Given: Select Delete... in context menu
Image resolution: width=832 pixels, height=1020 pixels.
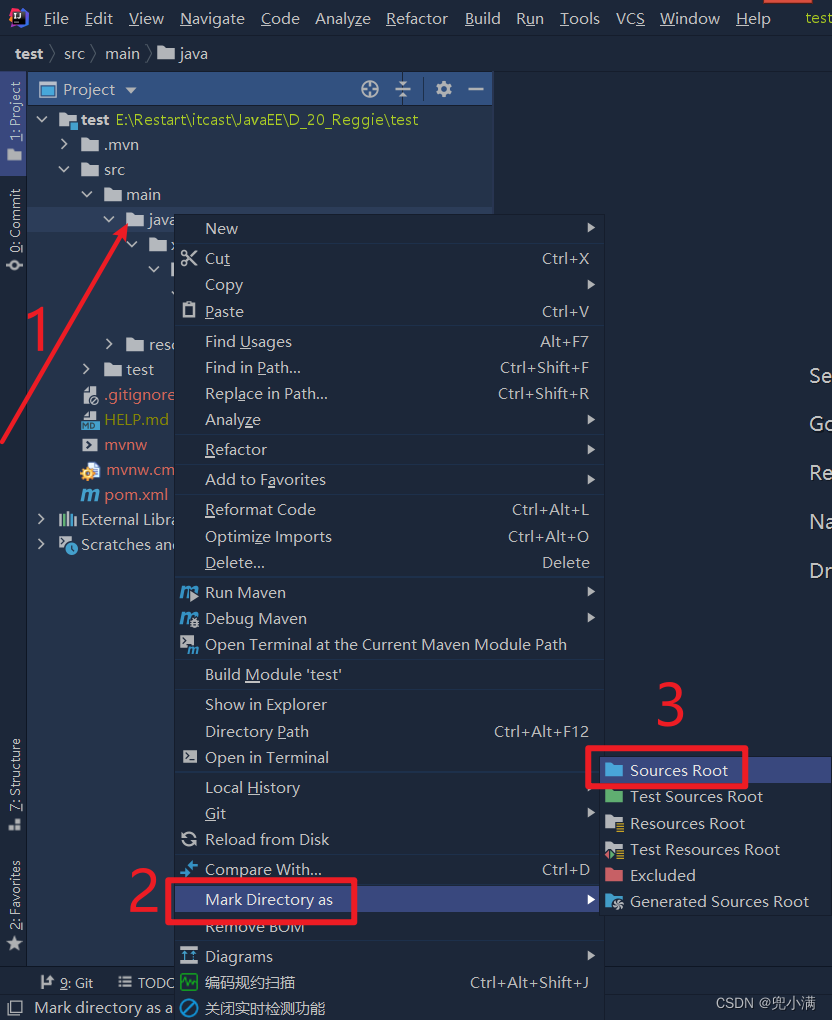Looking at the screenshot, I should pos(389,563).
